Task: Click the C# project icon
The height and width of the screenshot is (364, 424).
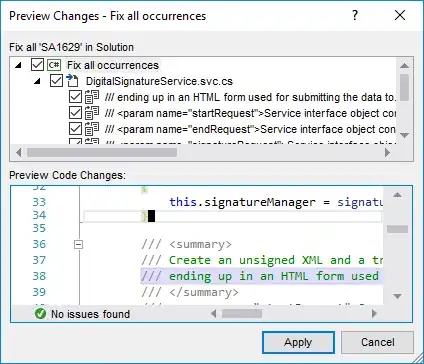Action: click(x=54, y=65)
